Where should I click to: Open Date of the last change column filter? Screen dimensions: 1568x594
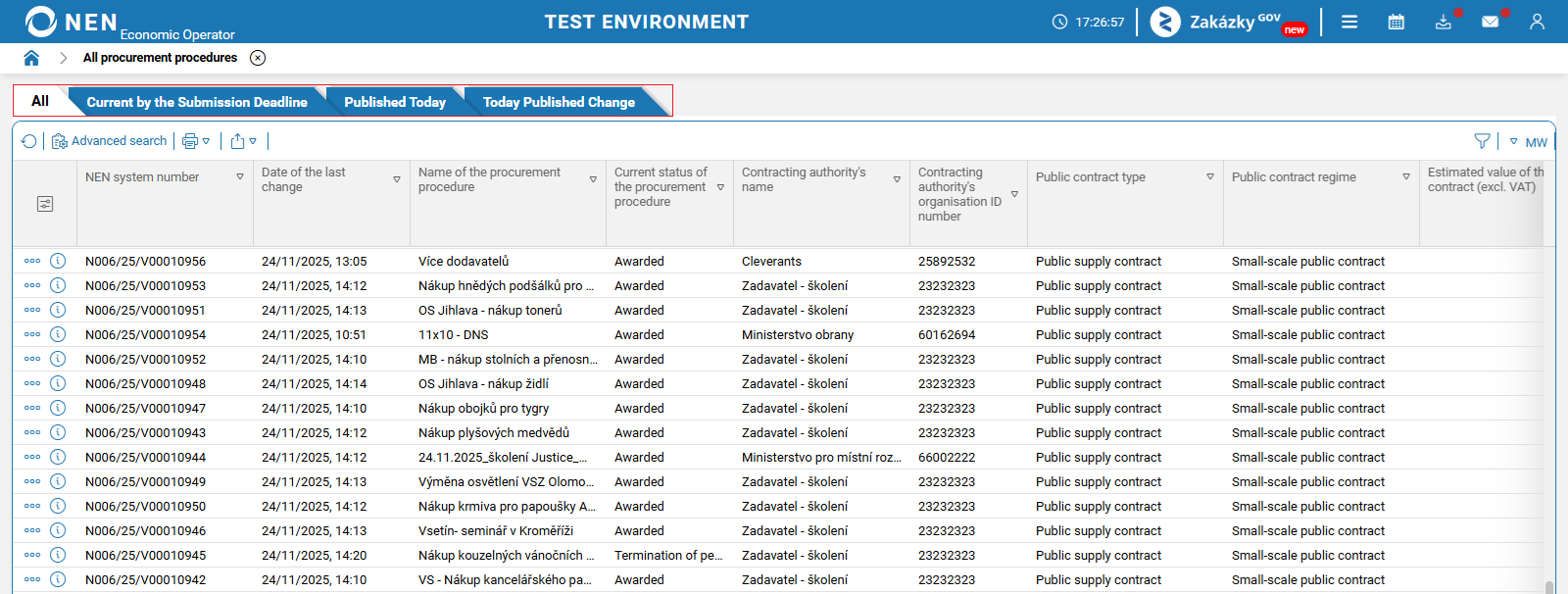[x=397, y=179]
